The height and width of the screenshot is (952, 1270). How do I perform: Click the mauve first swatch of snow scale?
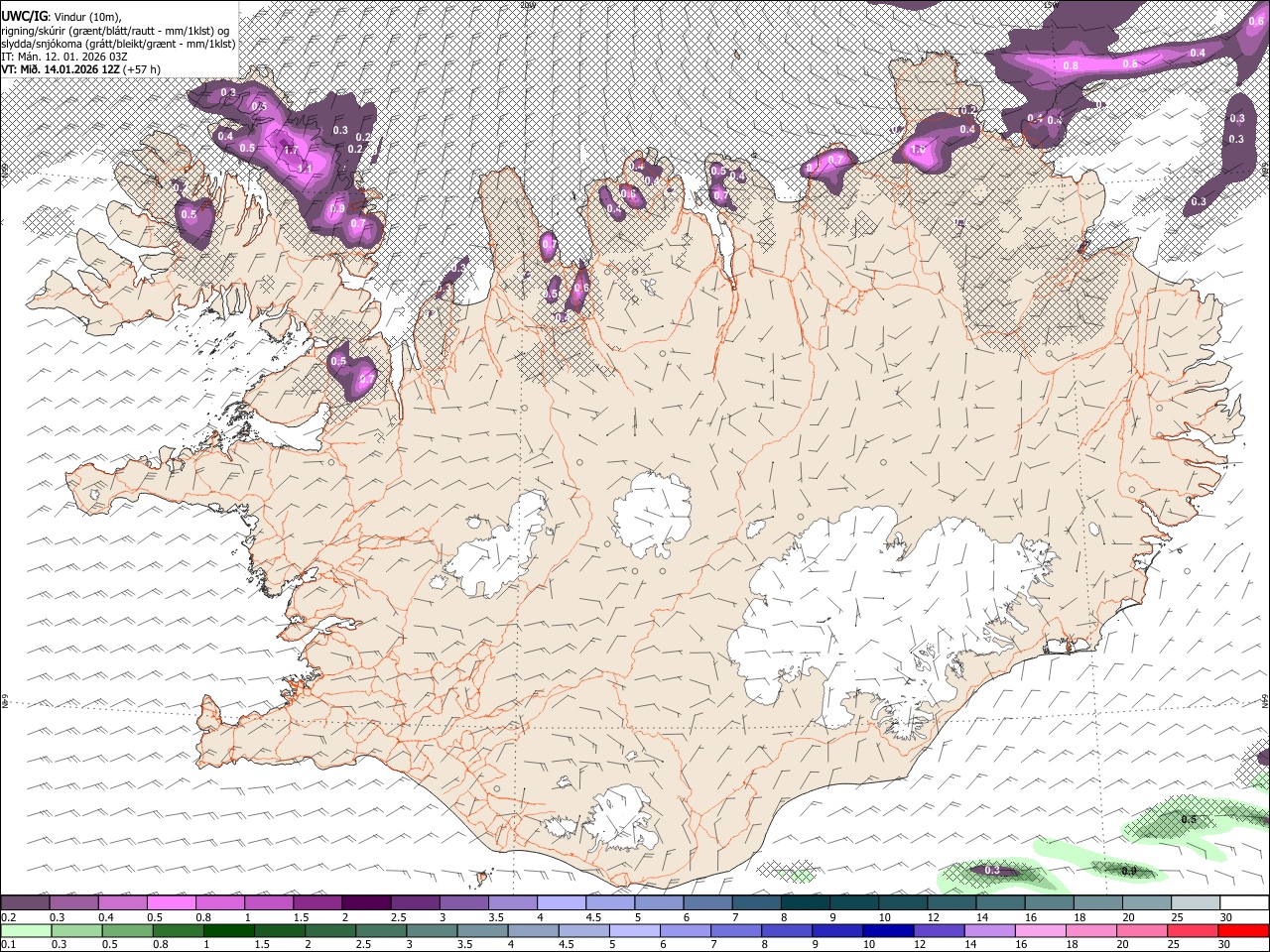[26, 903]
